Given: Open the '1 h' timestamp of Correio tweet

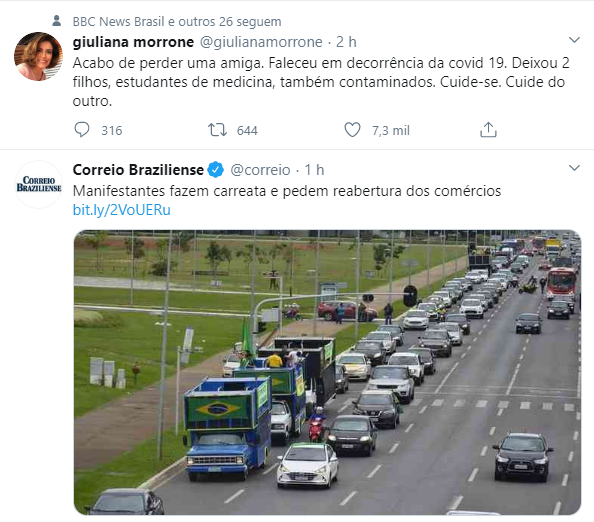Looking at the screenshot, I should click(x=314, y=170).
